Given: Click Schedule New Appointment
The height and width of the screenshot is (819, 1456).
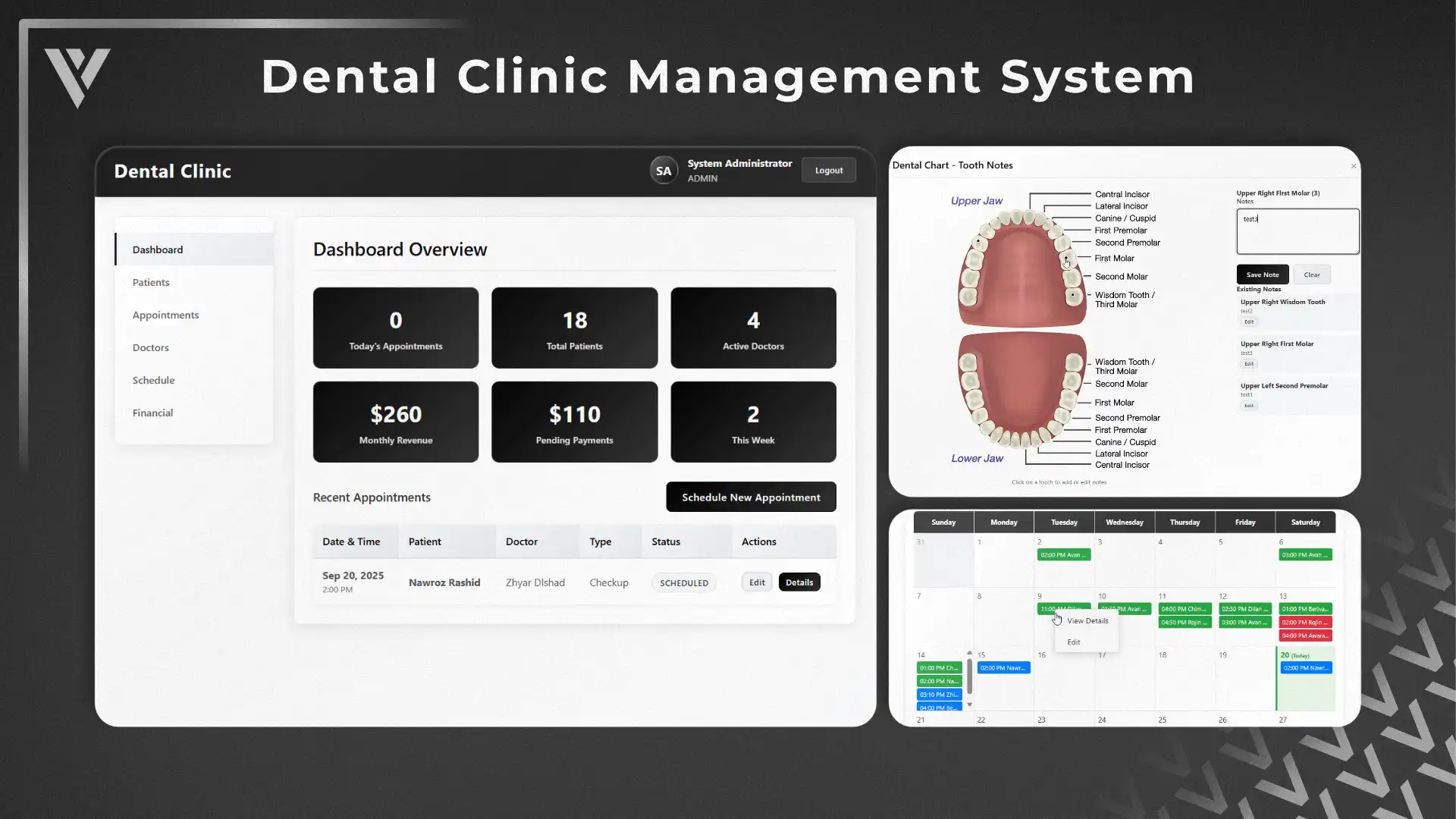Looking at the screenshot, I should [x=750, y=497].
